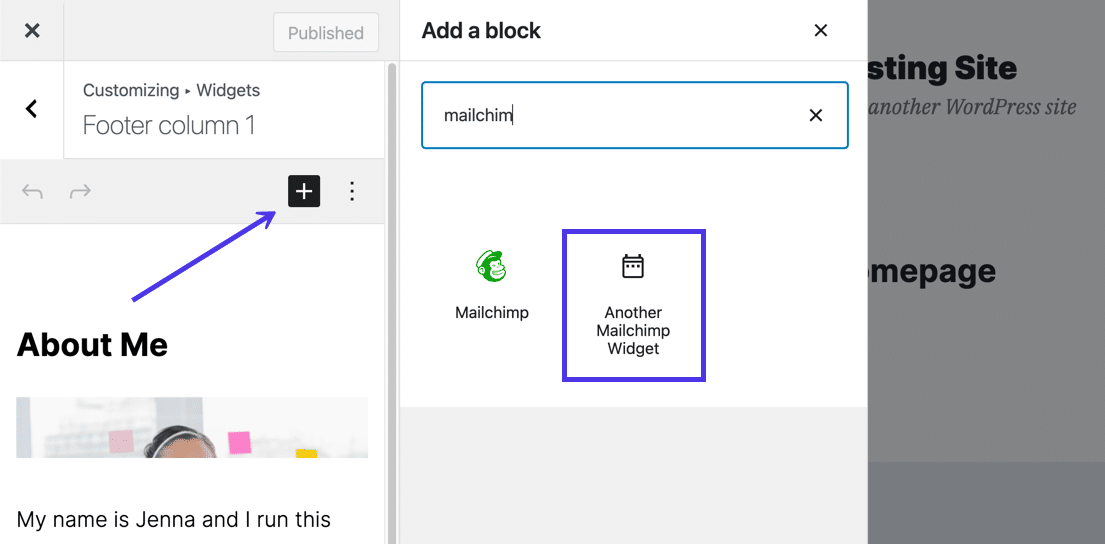Click the Footer column 1 section title
Viewport: 1105px width, 544px height.
click(169, 125)
